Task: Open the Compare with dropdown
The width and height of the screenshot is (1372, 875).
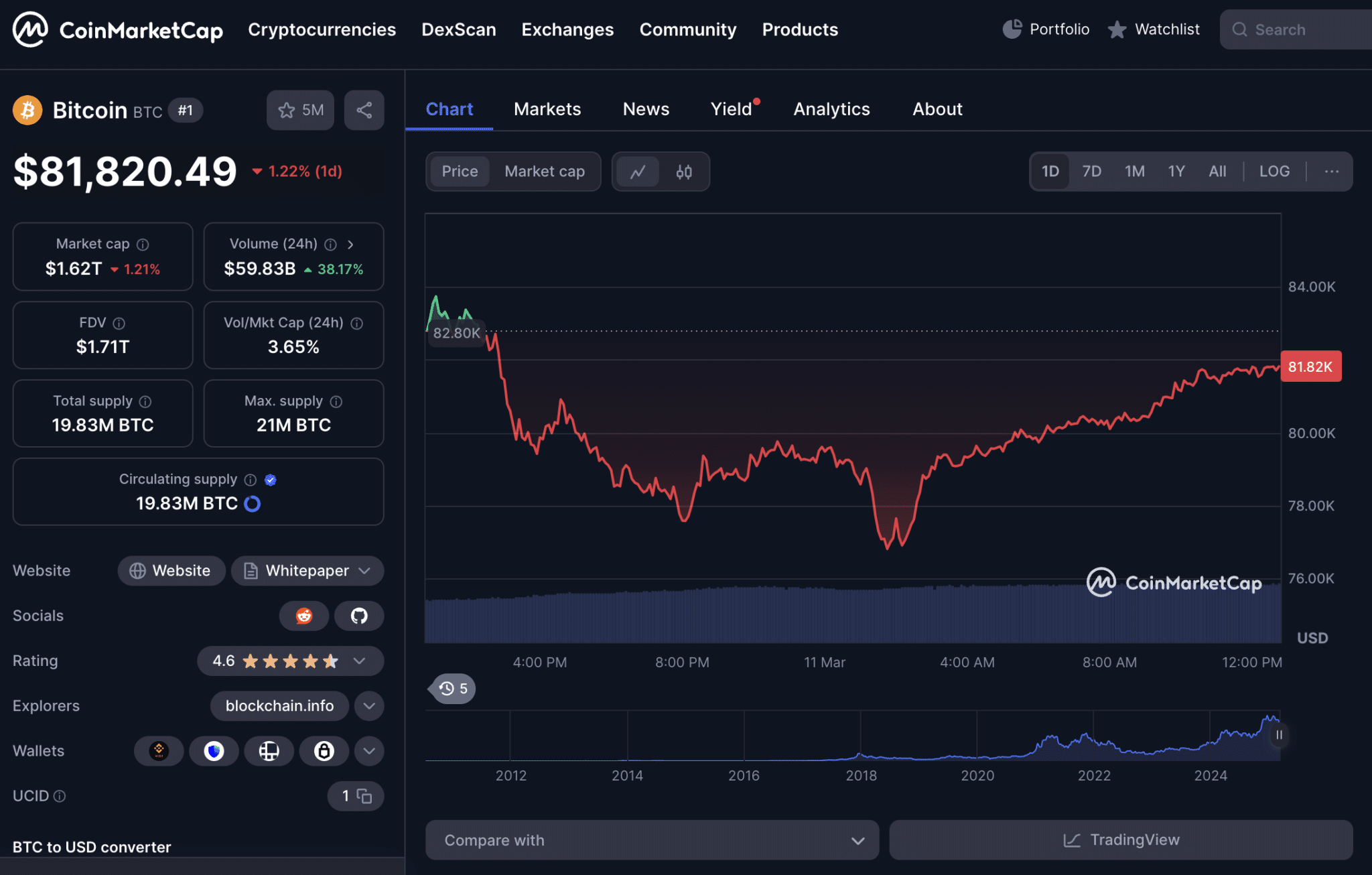Action: coord(652,840)
